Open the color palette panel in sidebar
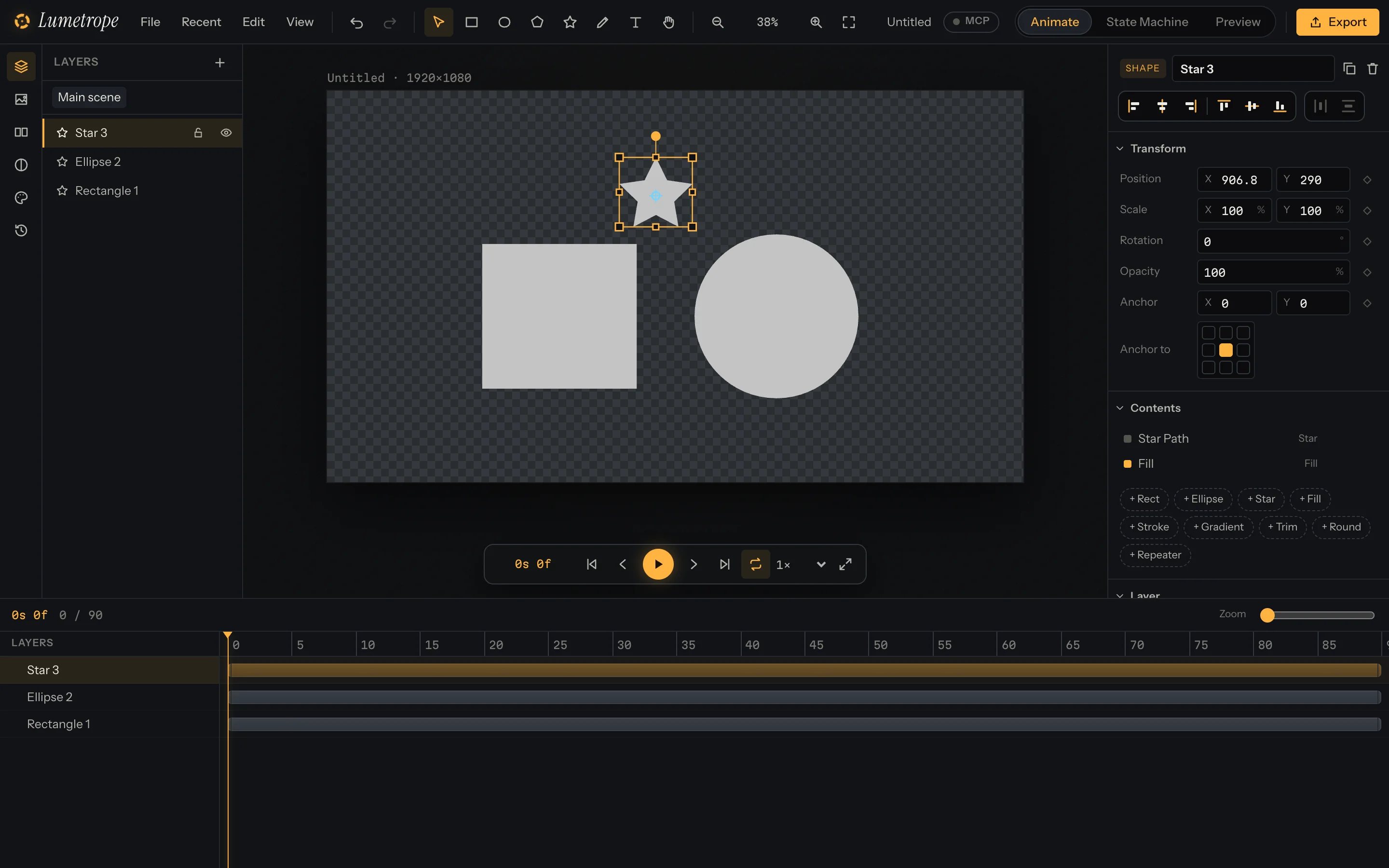This screenshot has width=1389, height=868. point(21,198)
